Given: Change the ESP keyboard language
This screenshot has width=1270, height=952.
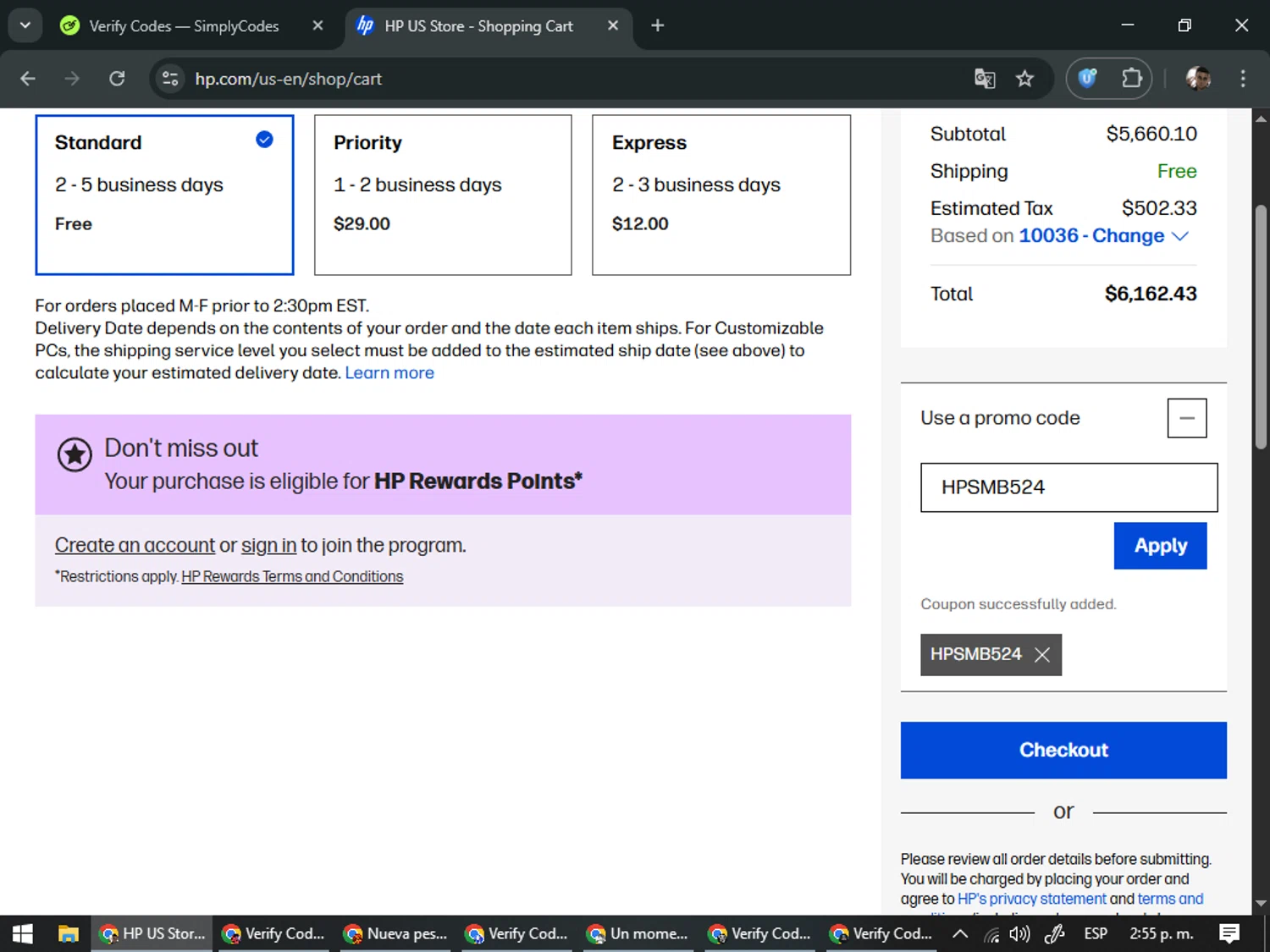Looking at the screenshot, I should (1096, 933).
